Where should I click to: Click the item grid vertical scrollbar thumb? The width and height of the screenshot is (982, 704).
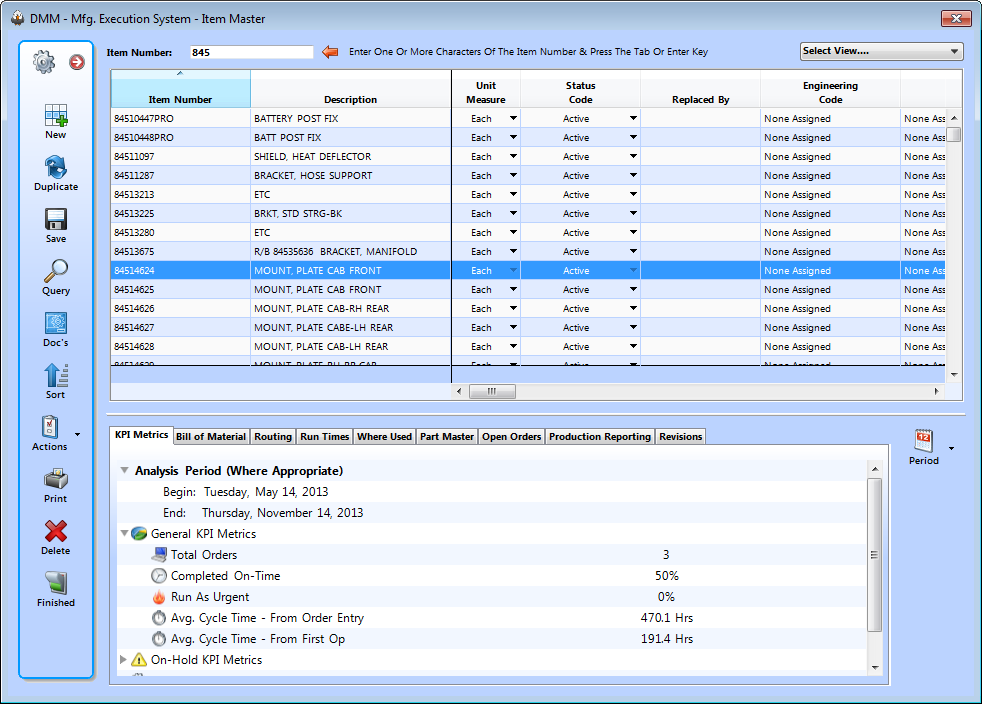point(954,134)
